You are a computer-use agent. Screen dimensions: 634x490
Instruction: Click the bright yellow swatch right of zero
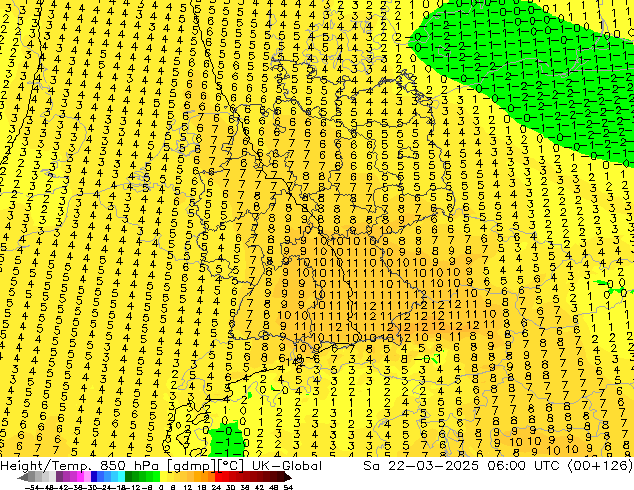pyautogui.click(x=163, y=477)
